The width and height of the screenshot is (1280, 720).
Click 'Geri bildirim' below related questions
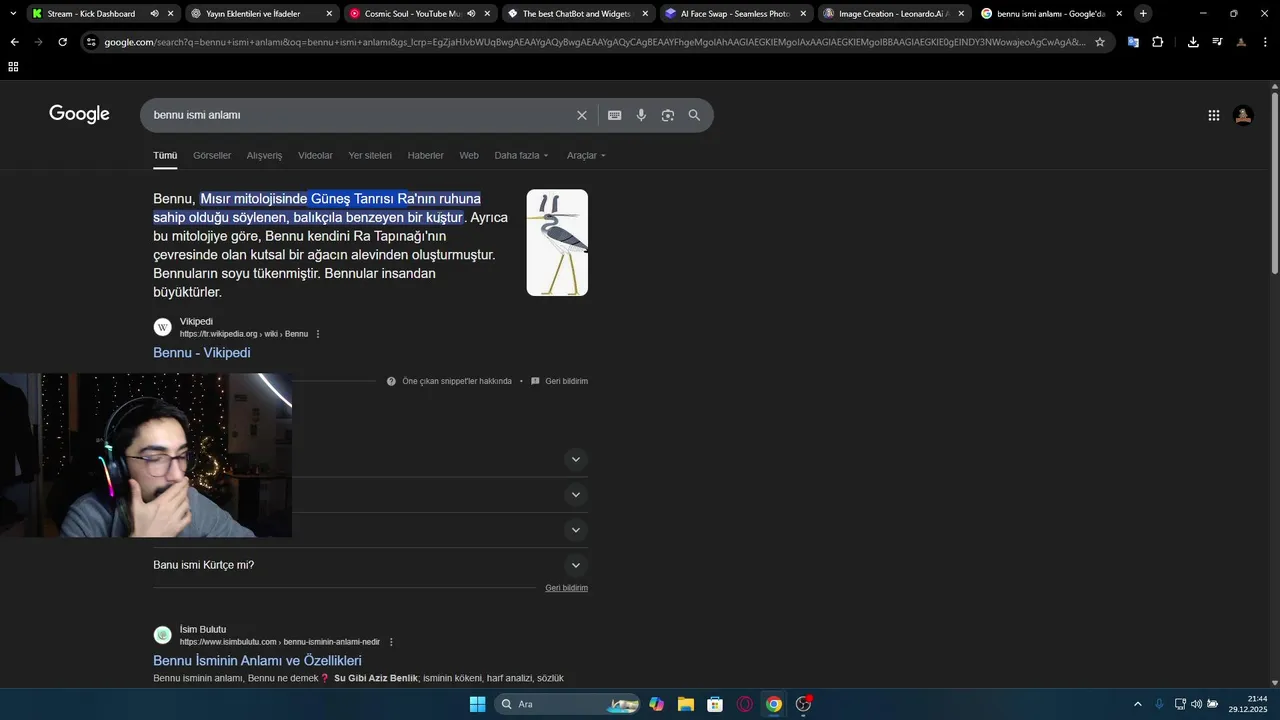pyautogui.click(x=566, y=588)
